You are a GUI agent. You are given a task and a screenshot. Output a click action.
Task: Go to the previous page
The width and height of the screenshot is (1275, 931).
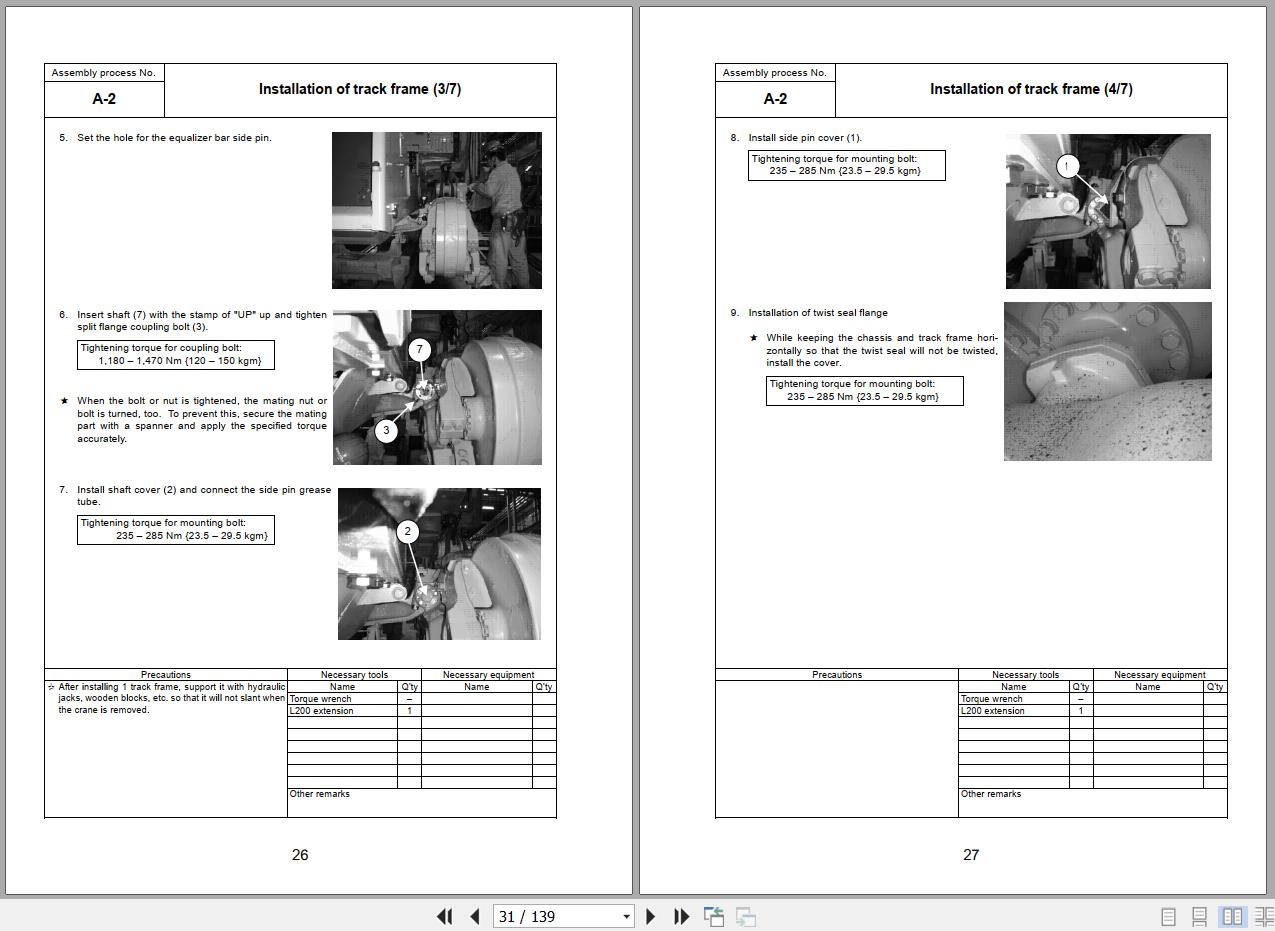pyautogui.click(x=475, y=916)
